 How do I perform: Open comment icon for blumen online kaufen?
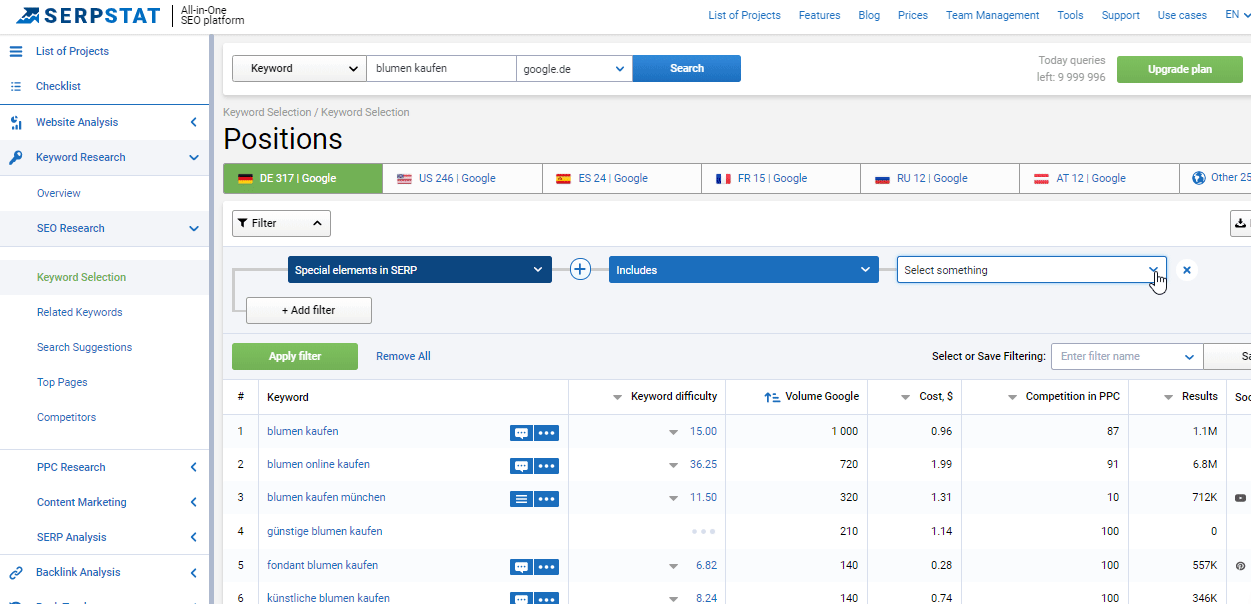click(521, 466)
